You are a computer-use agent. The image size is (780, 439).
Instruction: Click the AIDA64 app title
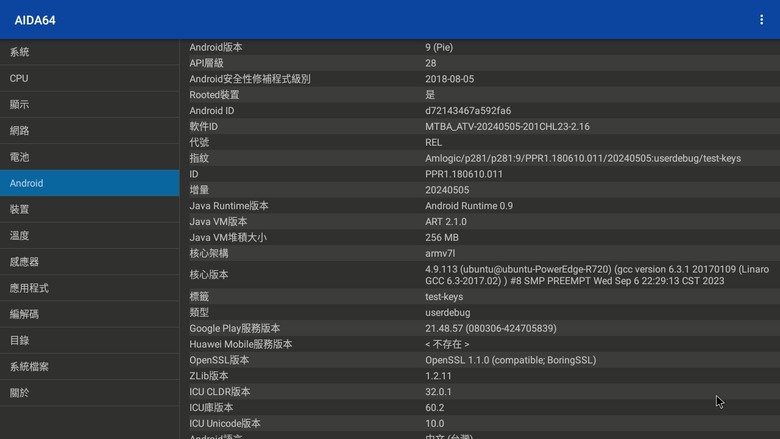pyautogui.click(x=35, y=20)
